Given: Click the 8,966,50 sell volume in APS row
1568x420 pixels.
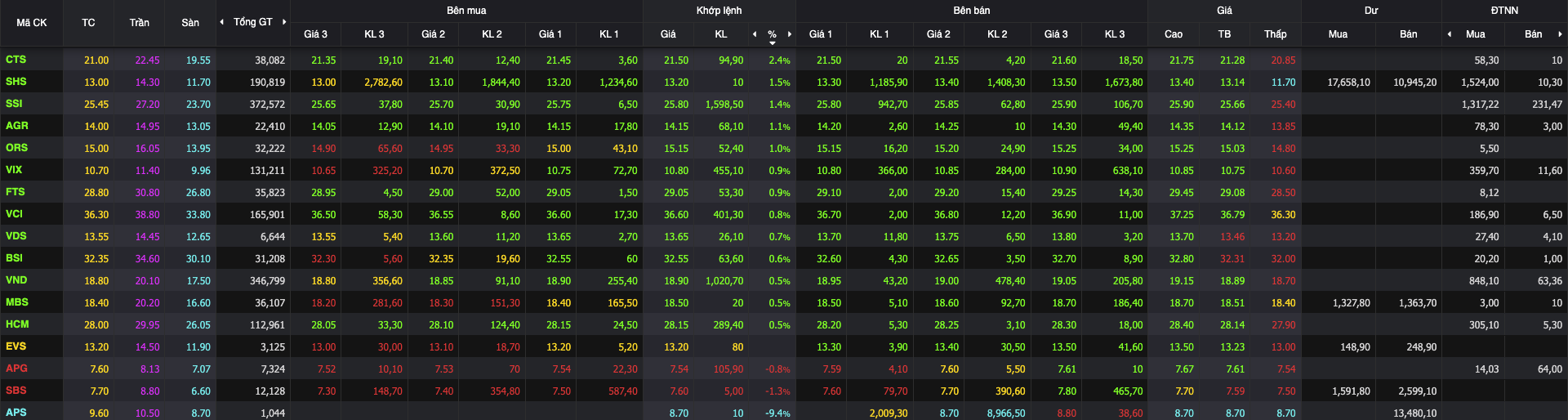Looking at the screenshot, I should pyautogui.click(x=1006, y=413).
